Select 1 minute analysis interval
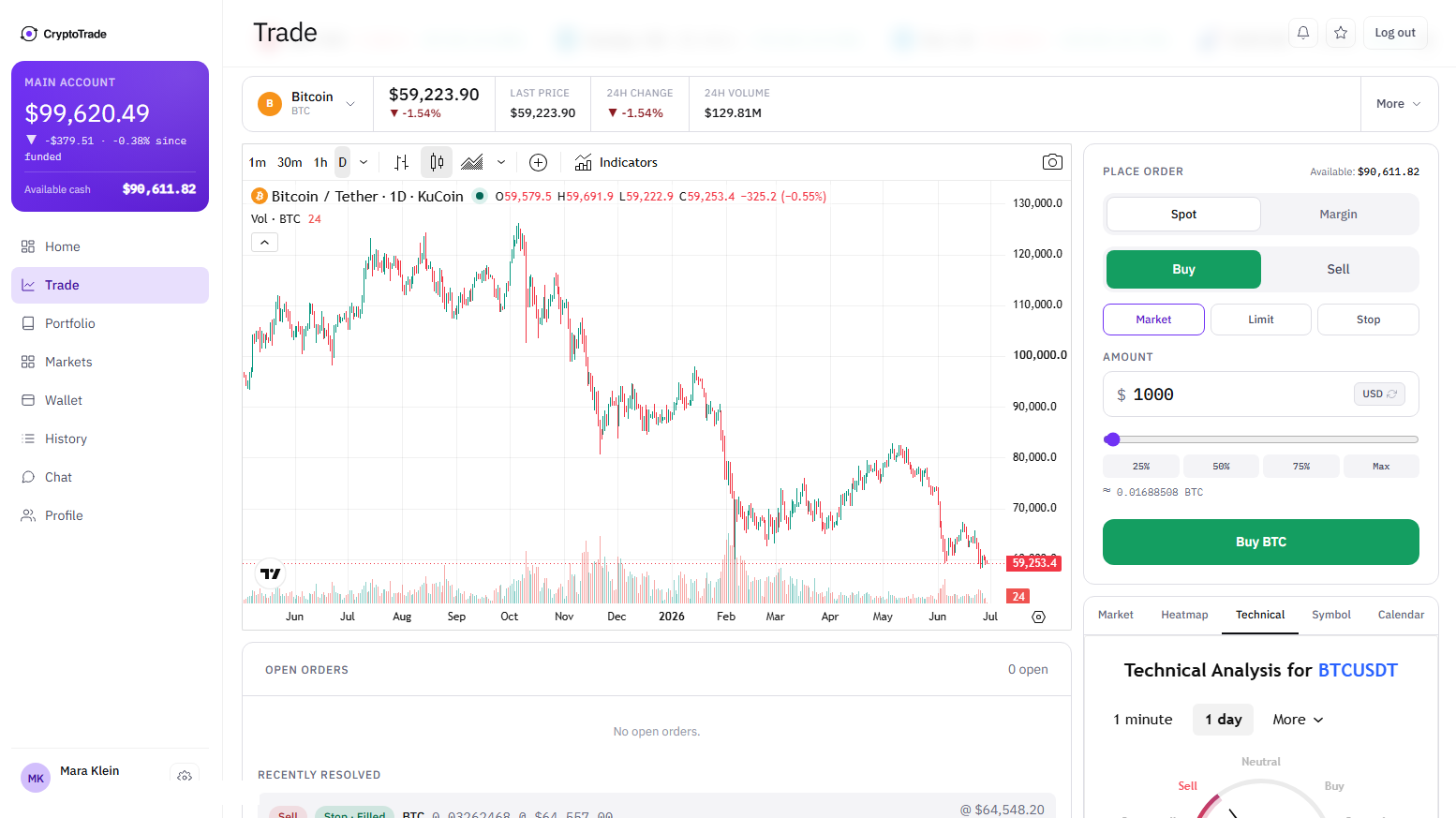 (x=1143, y=720)
